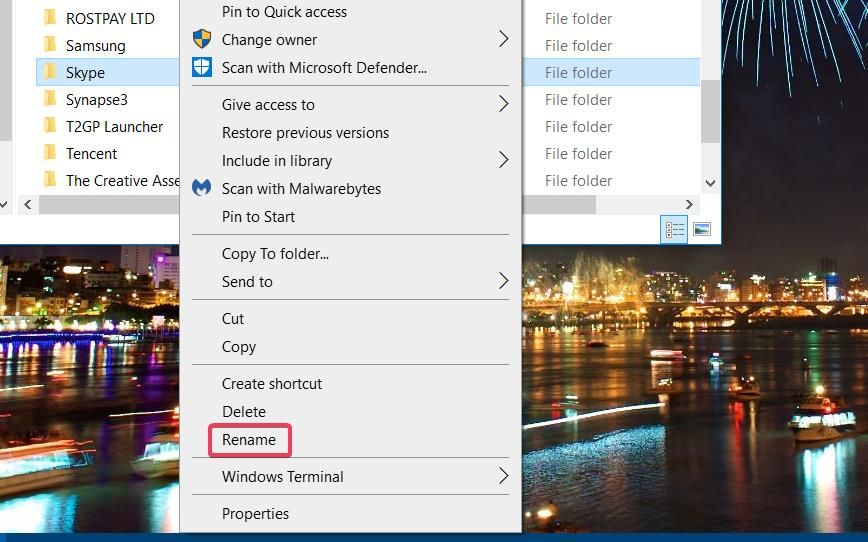Select Scan with Malwarebytes
The width and height of the screenshot is (868, 542).
pos(301,189)
